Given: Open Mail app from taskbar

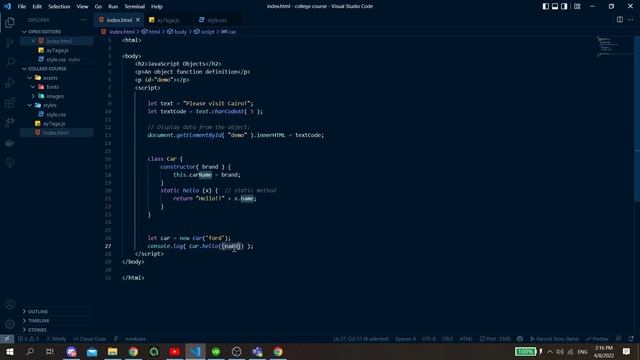Looking at the screenshot, I should 92,351.
